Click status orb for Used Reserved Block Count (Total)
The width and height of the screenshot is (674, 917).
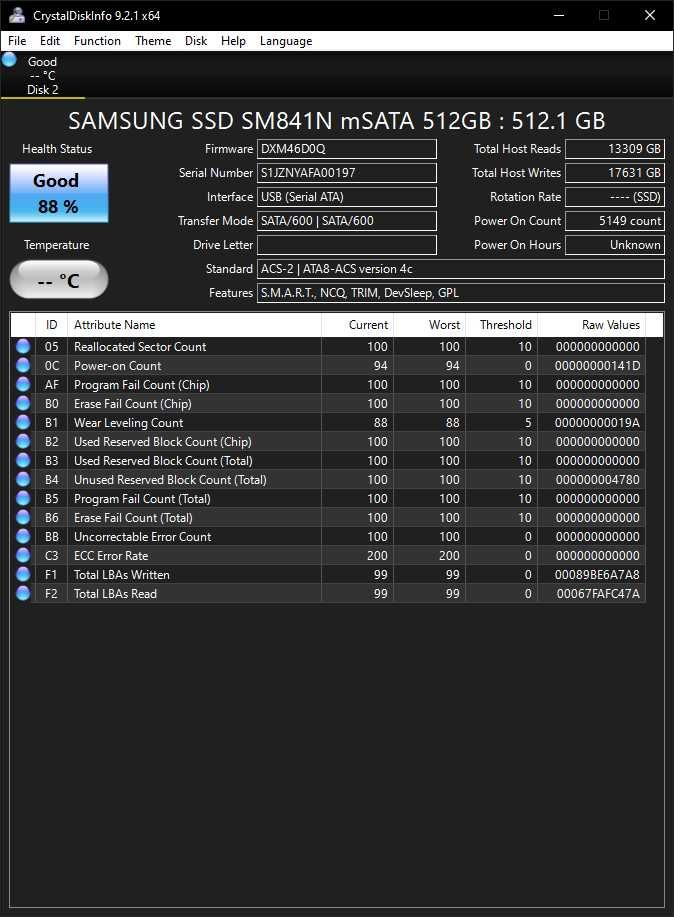point(23,460)
